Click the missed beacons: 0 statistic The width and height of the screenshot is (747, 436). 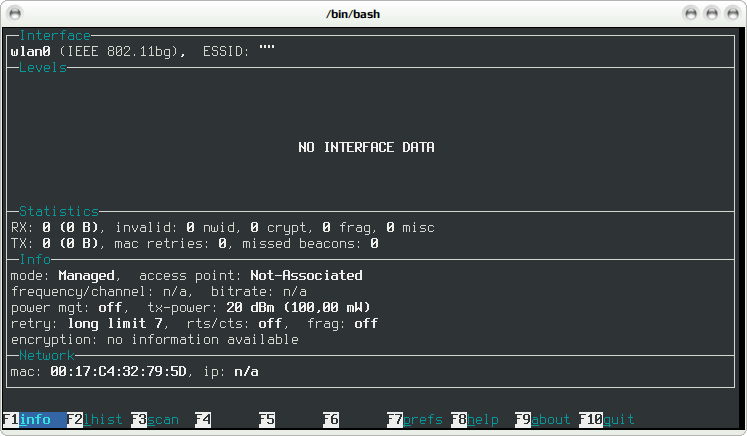pyautogui.click(x=310, y=243)
